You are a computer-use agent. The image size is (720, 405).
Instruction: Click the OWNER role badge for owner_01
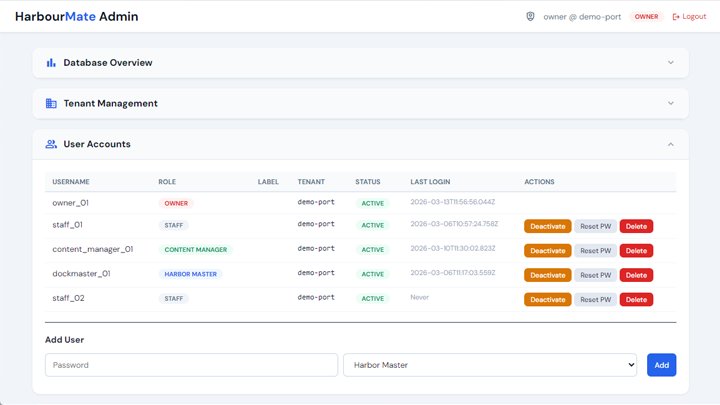point(176,203)
